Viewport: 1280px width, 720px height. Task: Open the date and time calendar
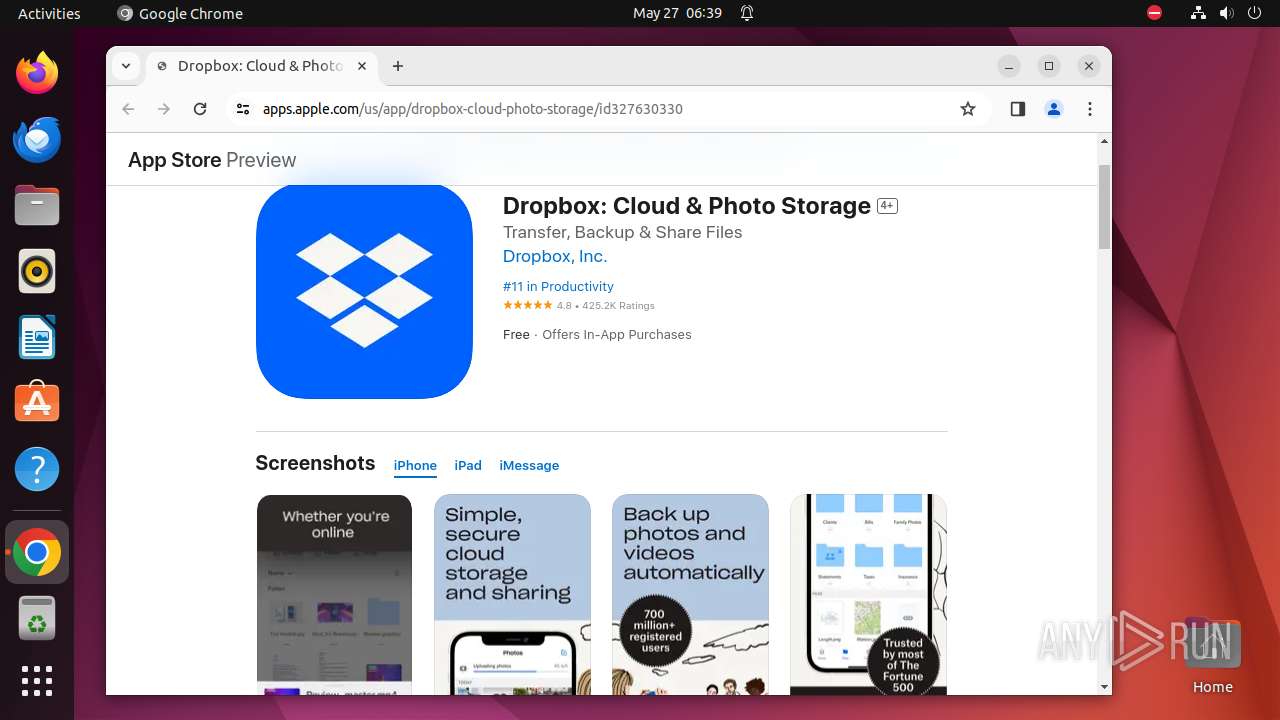677,13
